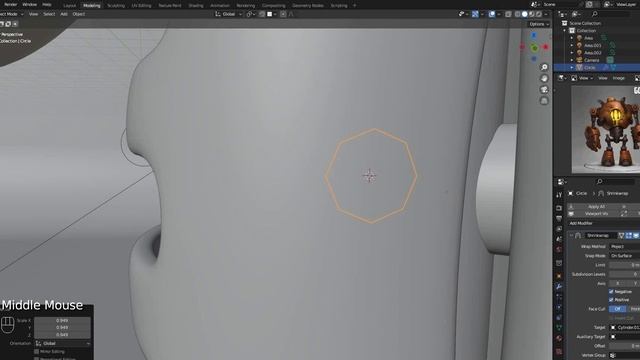This screenshot has height=360, width=640.
Task: Open the Options dropdown in viewport
Action: 539,24
